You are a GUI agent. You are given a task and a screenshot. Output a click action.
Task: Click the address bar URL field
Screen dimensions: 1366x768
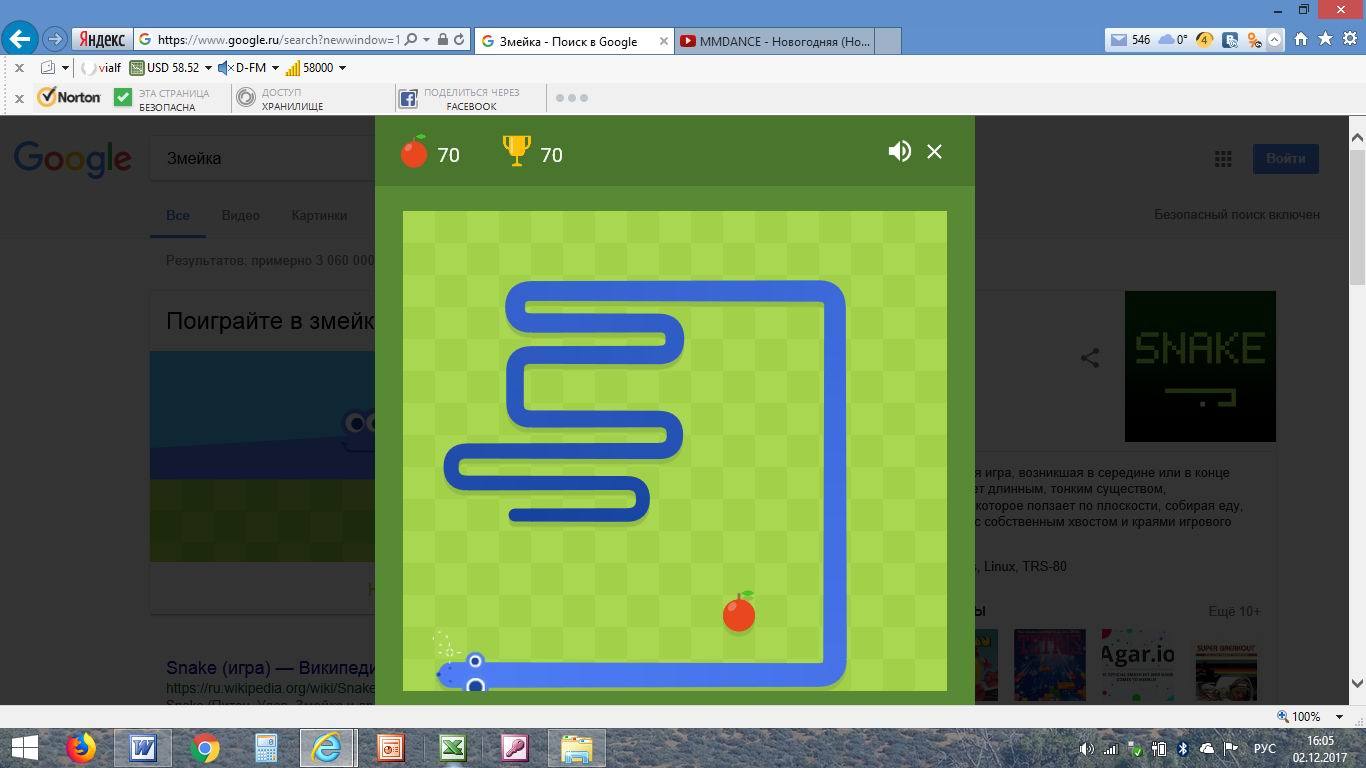click(x=279, y=40)
